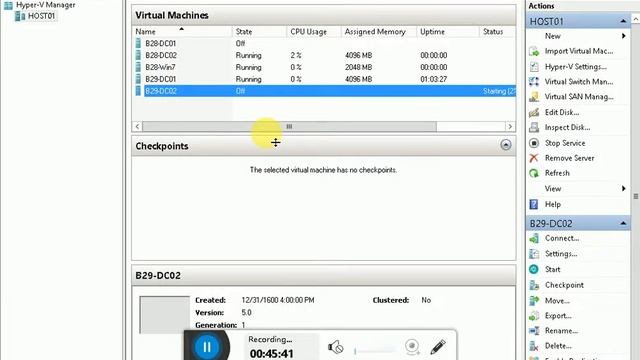Click the HOST01 server icon in the tree

(x=20, y=16)
